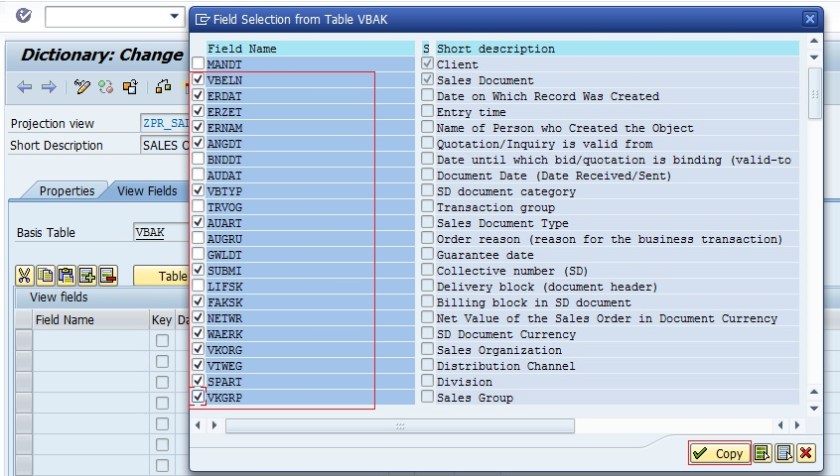Click the Insert row icon above View fields

coord(87,276)
